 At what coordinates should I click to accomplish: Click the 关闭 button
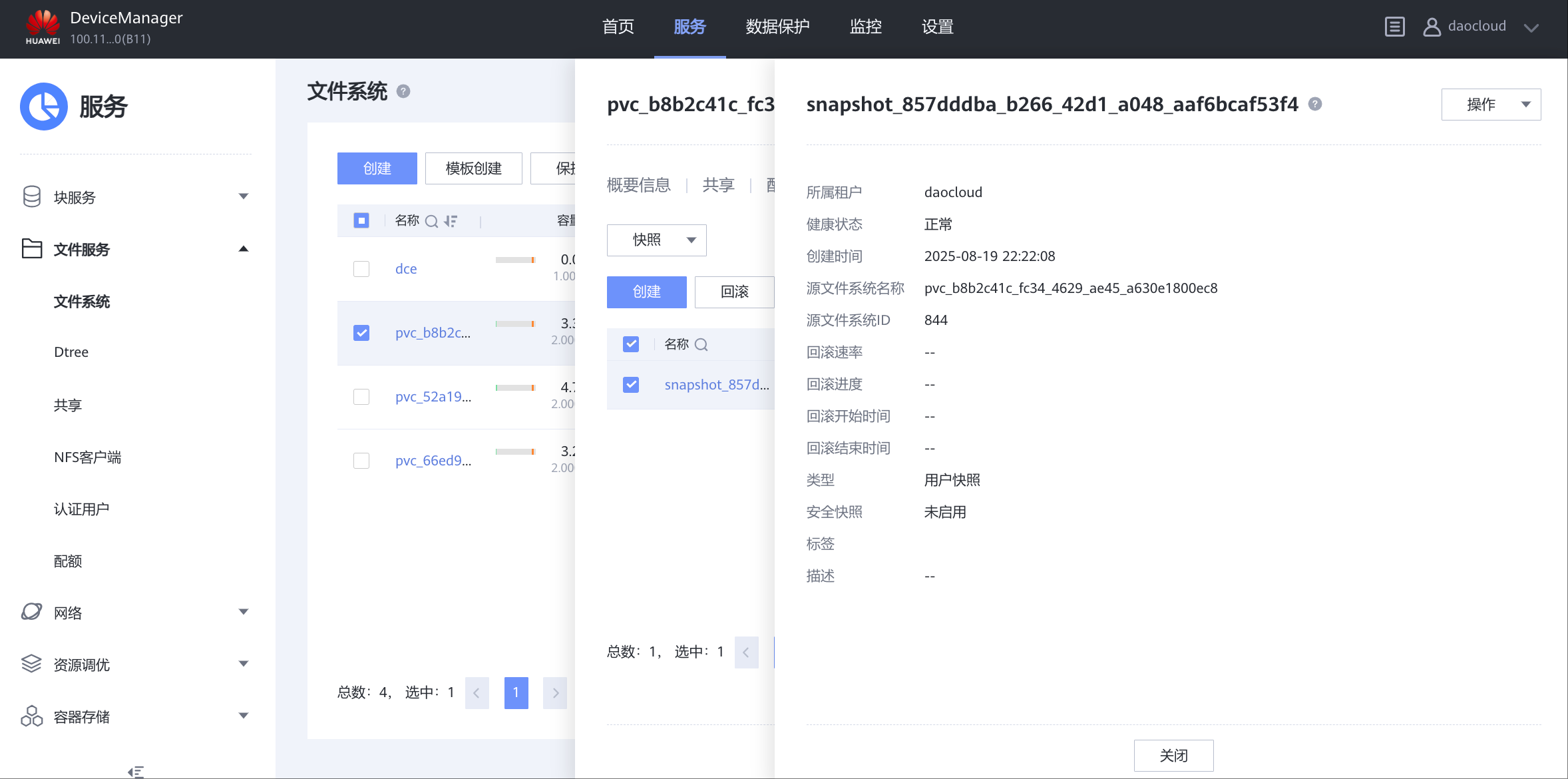[1173, 755]
